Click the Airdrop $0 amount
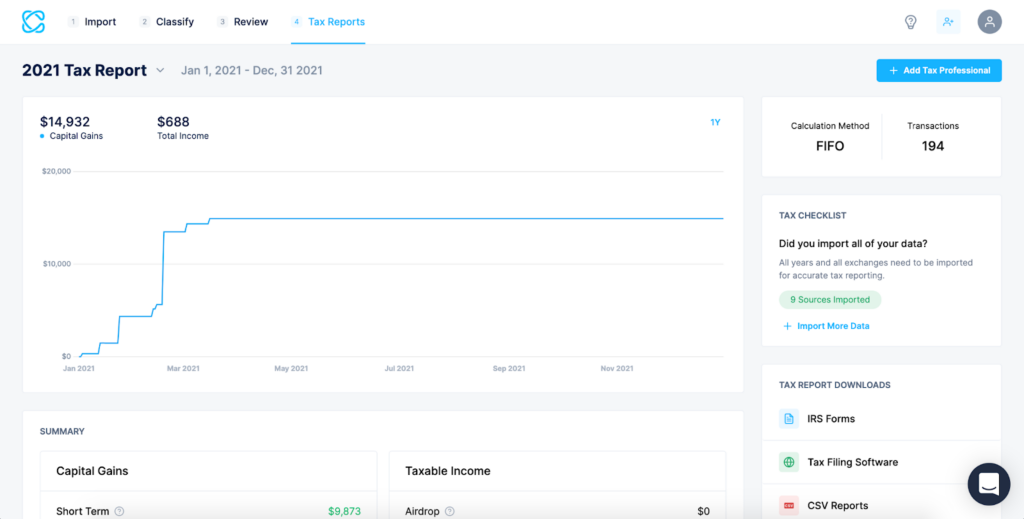This screenshot has height=519, width=1024. coord(703,511)
